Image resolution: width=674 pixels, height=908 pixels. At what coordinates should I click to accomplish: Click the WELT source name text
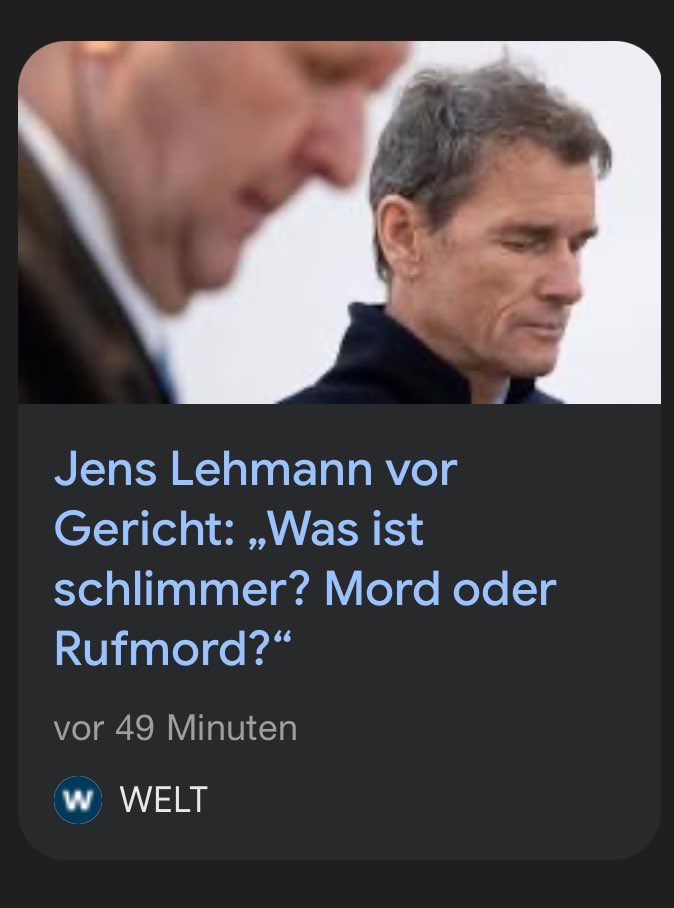click(x=163, y=800)
